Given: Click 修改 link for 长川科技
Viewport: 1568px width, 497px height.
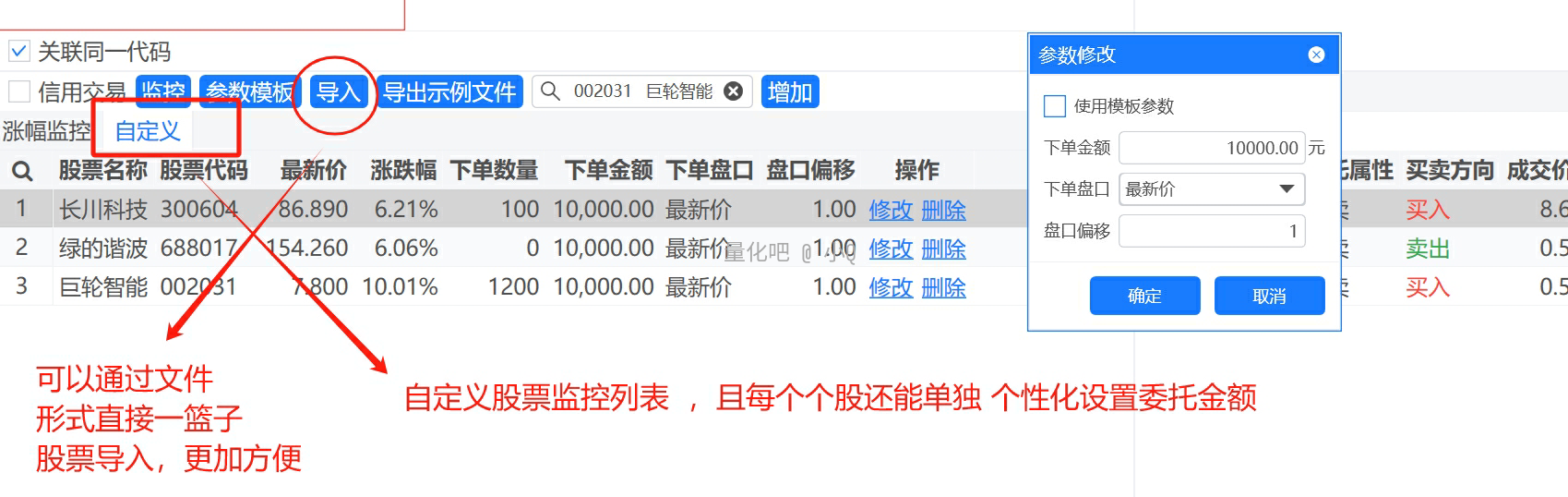Looking at the screenshot, I should coord(890,211).
